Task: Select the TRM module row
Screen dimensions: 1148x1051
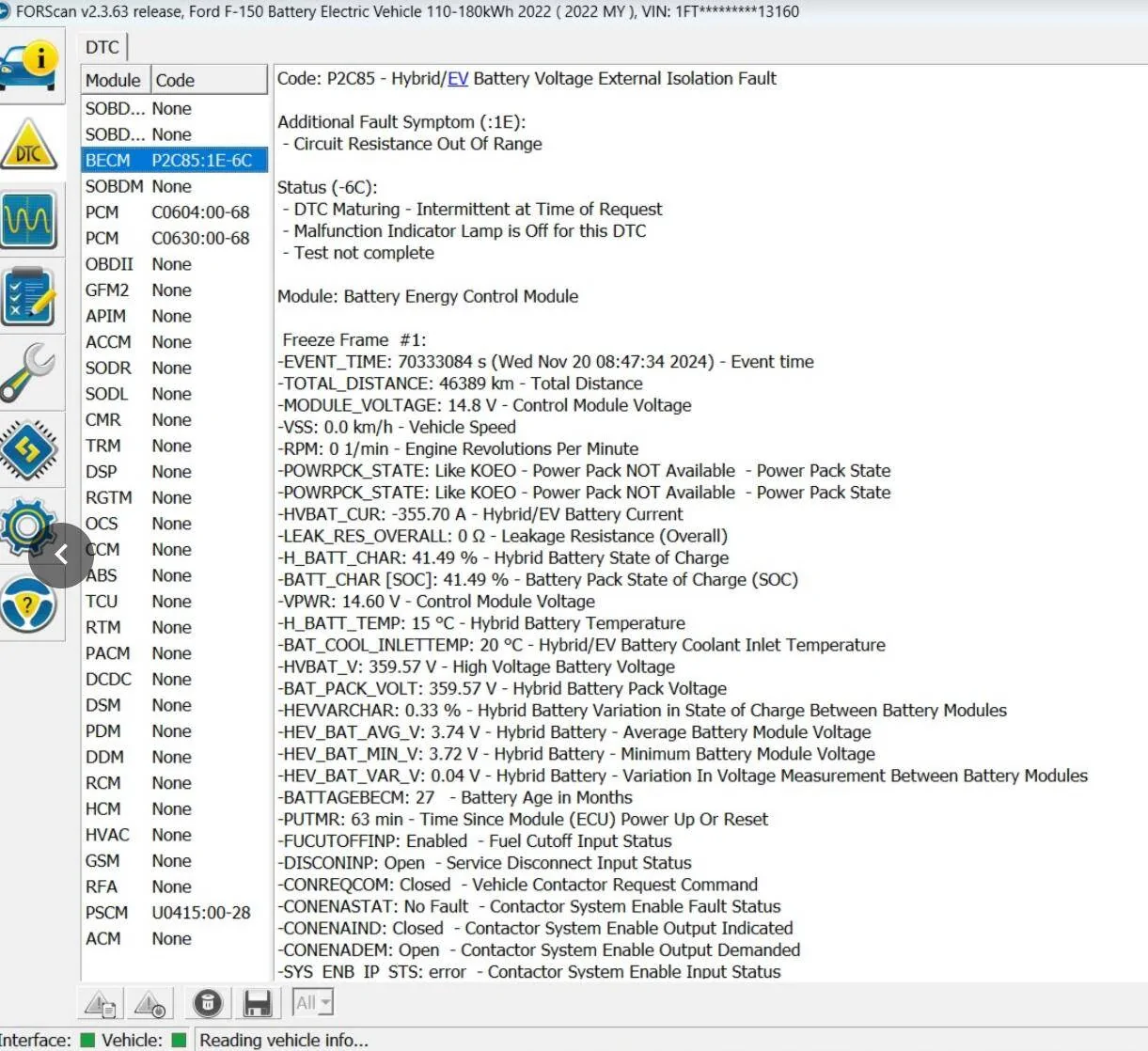Action: pyautogui.click(x=175, y=446)
